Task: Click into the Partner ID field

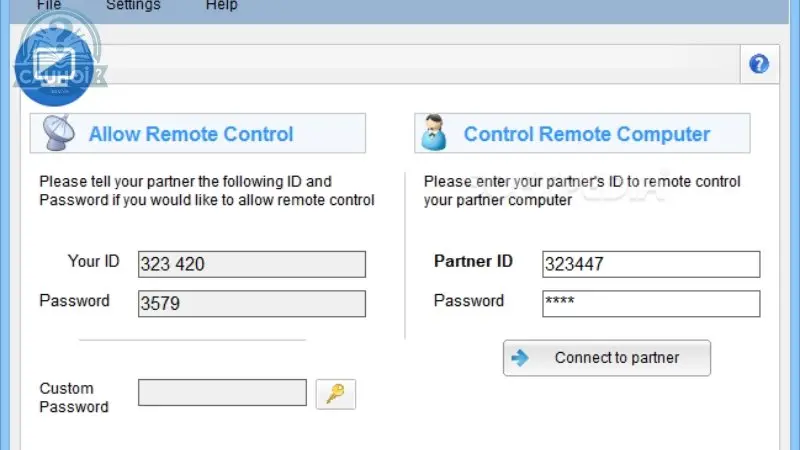Action: pyautogui.click(x=651, y=264)
